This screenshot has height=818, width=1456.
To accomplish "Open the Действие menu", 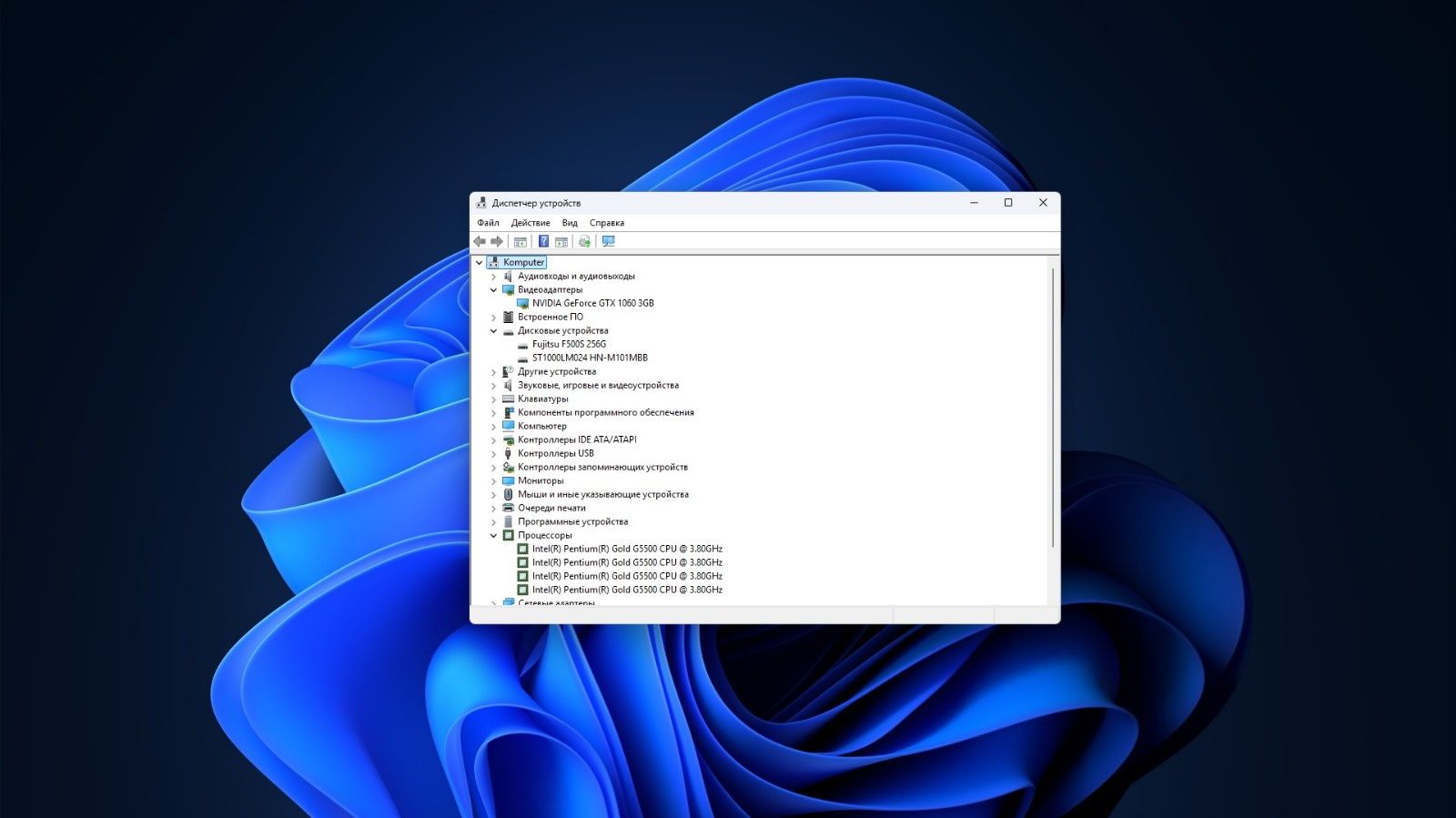I will (x=531, y=223).
